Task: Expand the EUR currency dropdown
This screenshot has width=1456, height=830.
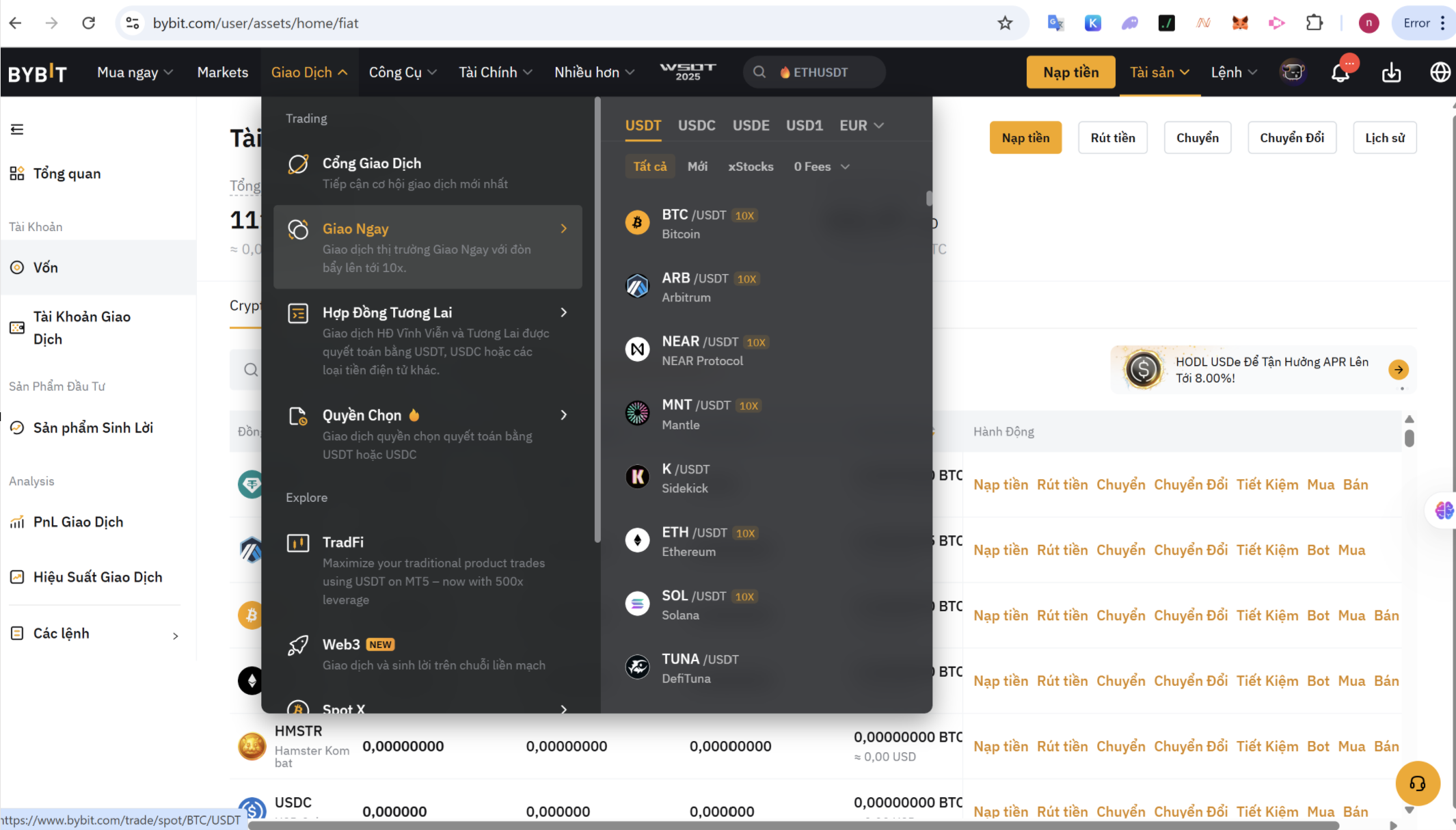Action: 861,126
